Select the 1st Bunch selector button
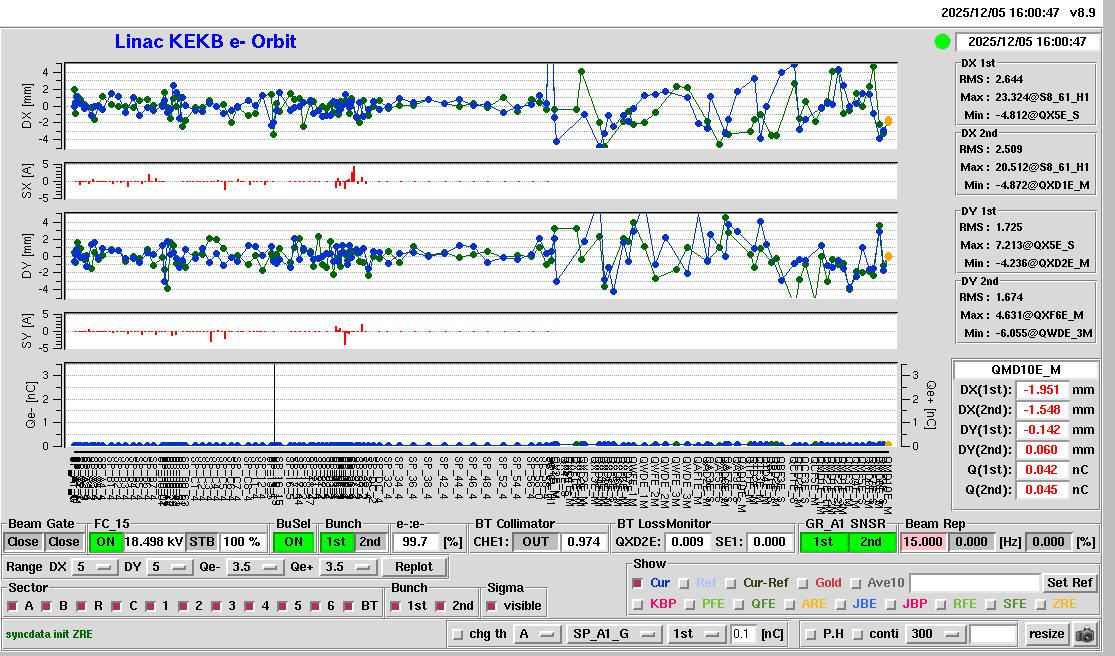The height and width of the screenshot is (656, 1115). 337,541
